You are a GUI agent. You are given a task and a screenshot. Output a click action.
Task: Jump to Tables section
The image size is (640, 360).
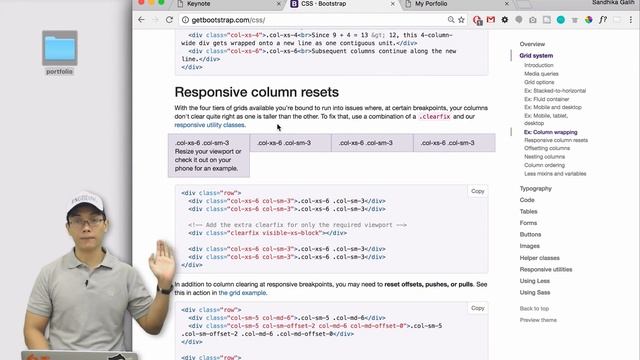click(x=528, y=211)
